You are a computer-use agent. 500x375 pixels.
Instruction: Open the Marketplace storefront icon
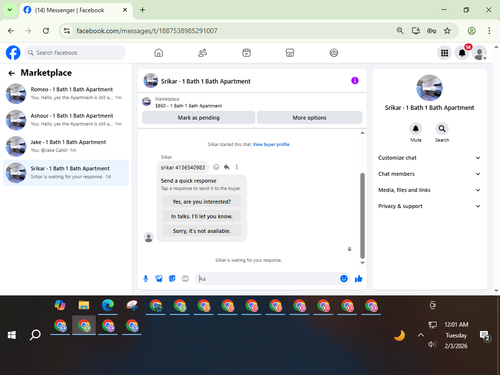[x=290, y=53]
